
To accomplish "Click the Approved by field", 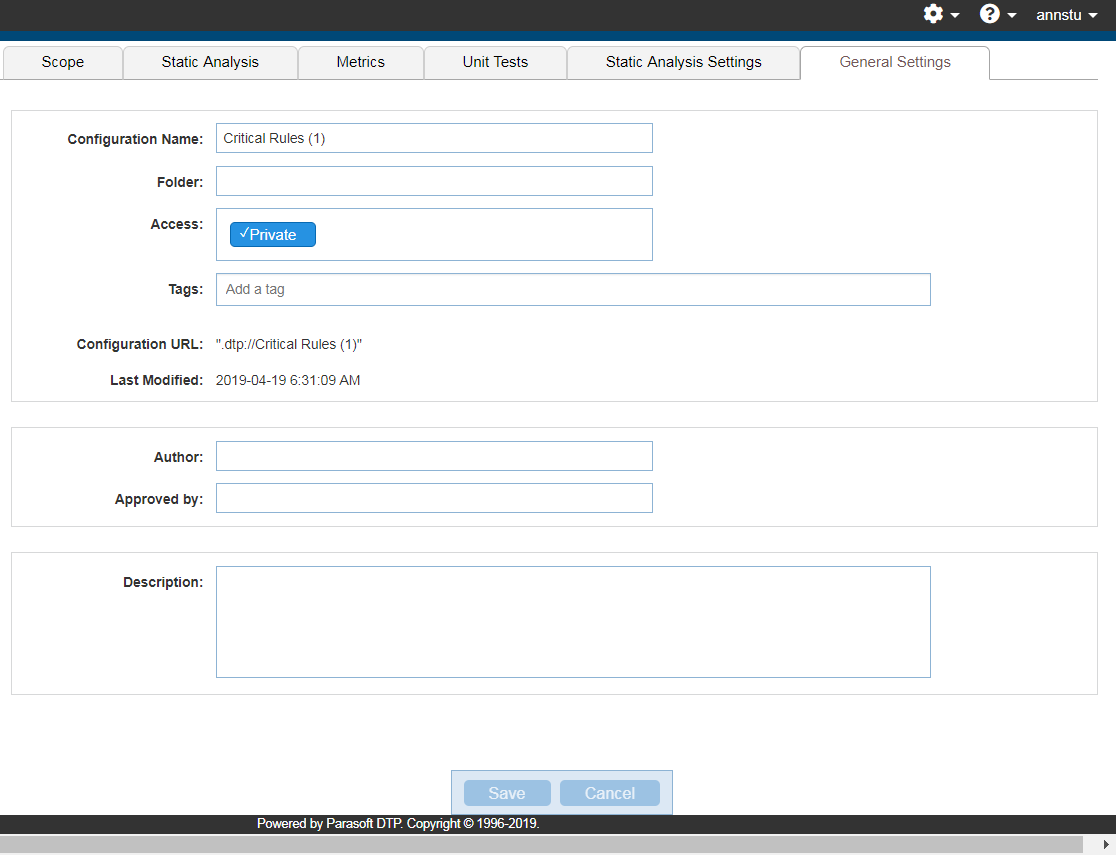I will [x=434, y=498].
